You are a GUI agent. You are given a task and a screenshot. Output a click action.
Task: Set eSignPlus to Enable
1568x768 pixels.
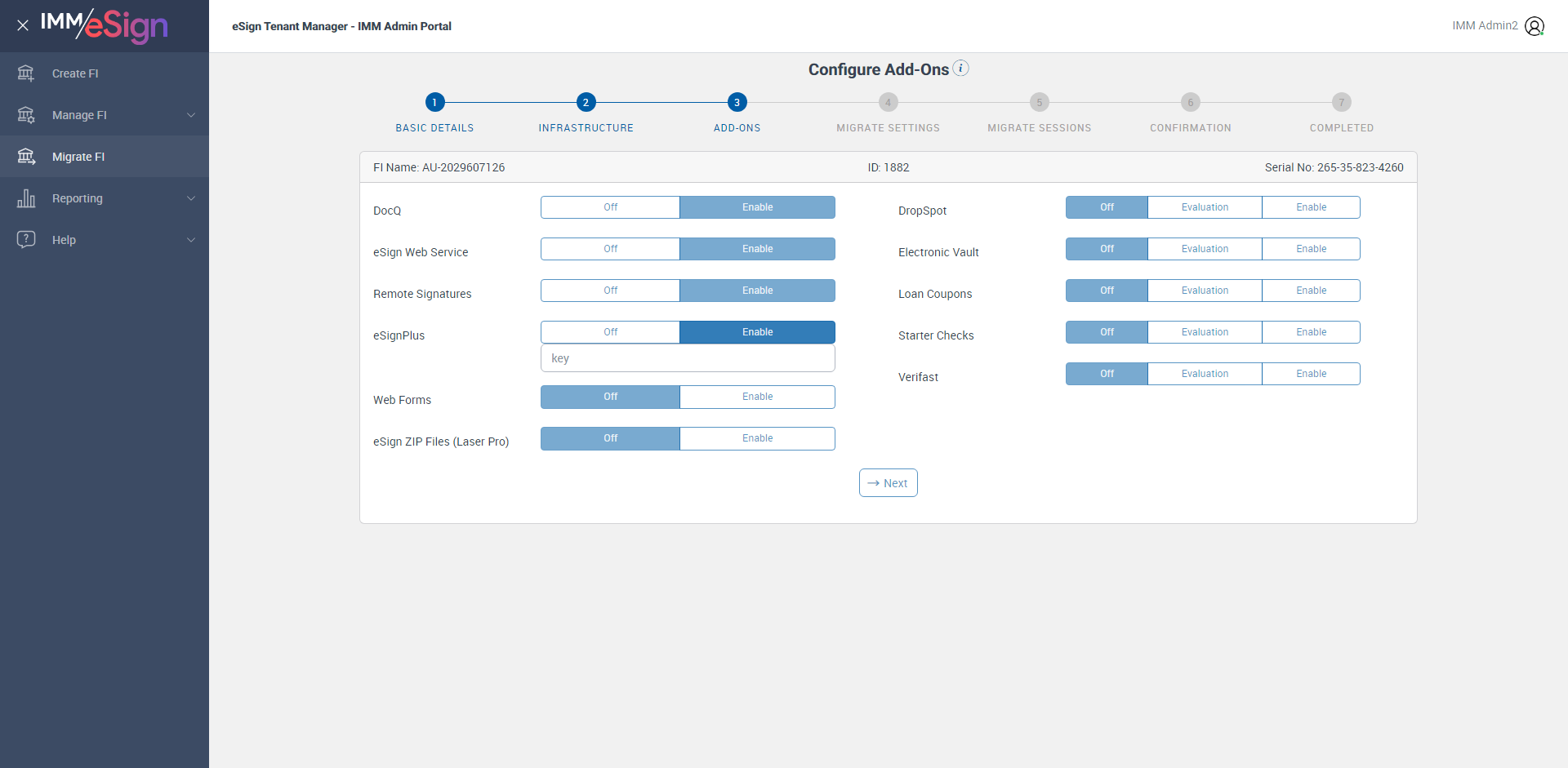[x=757, y=332]
